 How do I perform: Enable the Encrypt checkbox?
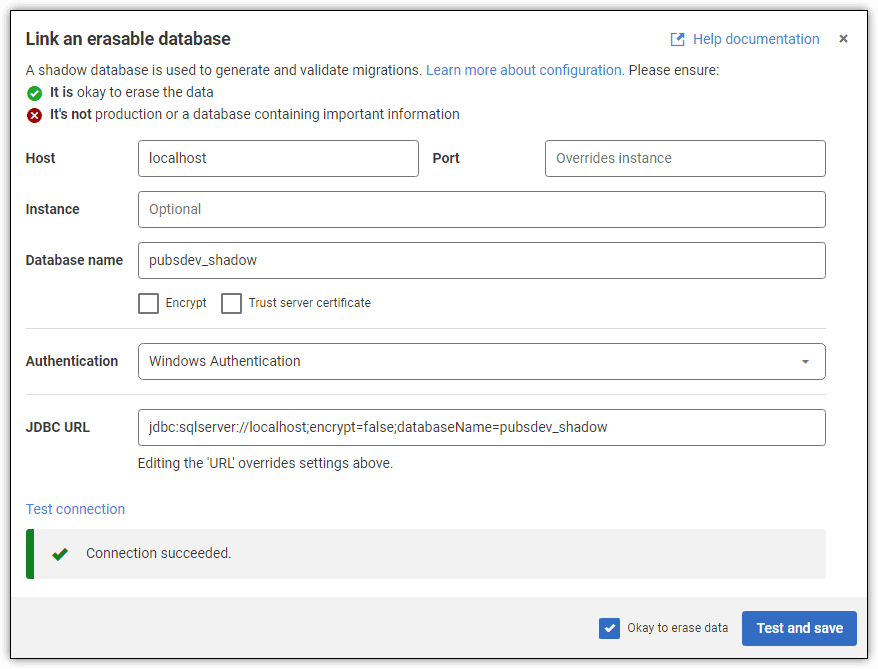coord(148,302)
